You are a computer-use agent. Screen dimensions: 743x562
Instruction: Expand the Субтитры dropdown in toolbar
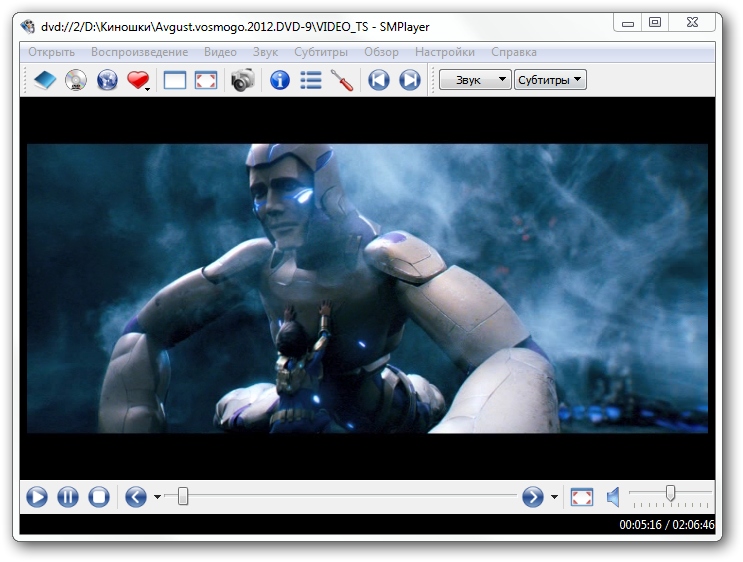click(x=550, y=80)
